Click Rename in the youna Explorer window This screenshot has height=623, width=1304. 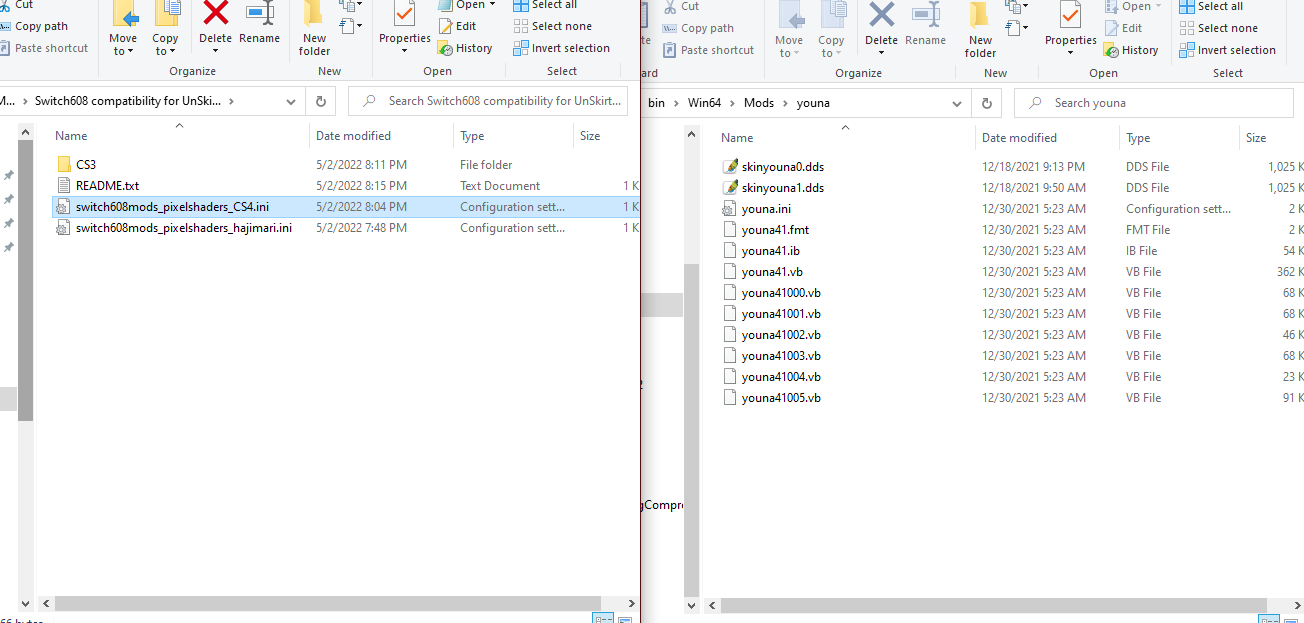tap(926, 26)
